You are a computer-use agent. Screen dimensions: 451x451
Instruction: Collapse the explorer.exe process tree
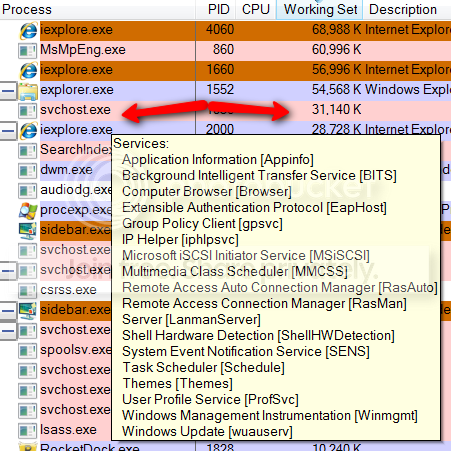tap(8, 91)
